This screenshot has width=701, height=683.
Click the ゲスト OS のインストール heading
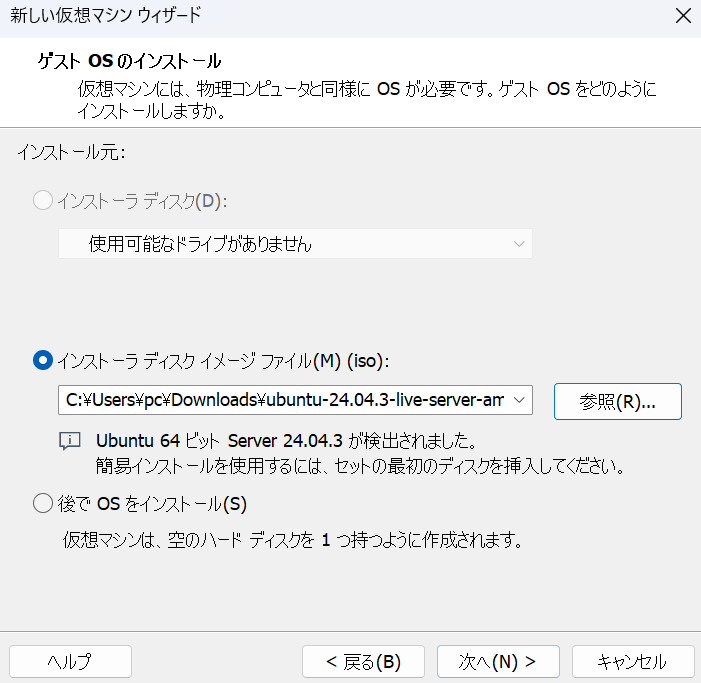(x=129, y=62)
